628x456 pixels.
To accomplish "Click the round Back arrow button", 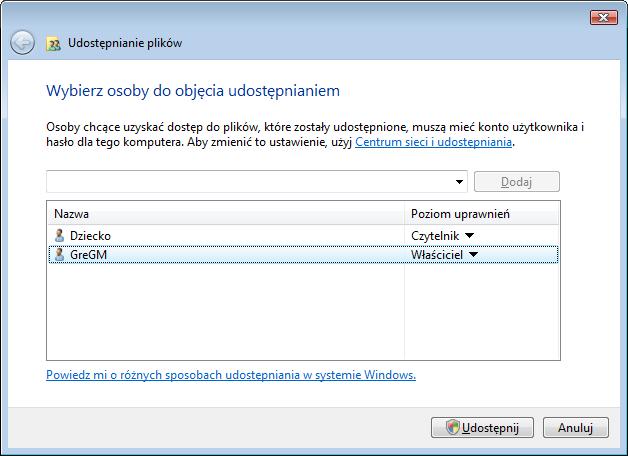I will (22, 42).
